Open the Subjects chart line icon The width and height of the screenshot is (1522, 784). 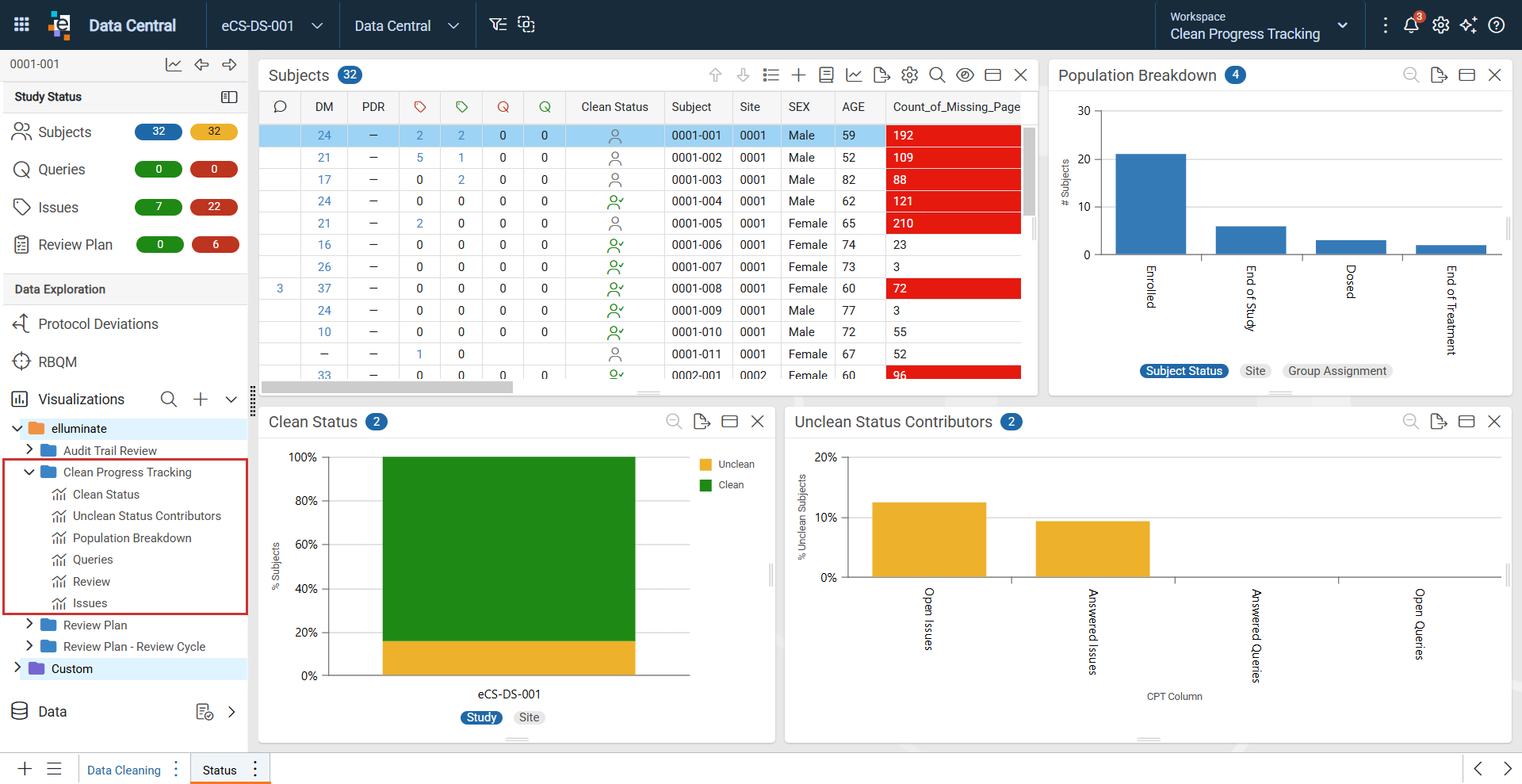[854, 75]
